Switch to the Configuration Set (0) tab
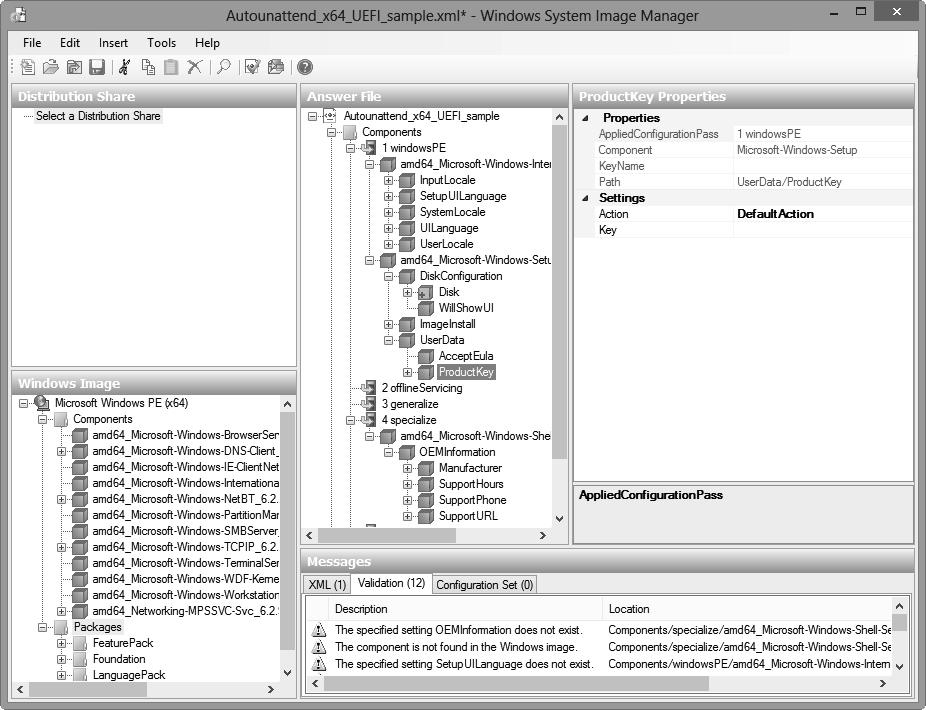926x710 pixels. click(x=485, y=585)
